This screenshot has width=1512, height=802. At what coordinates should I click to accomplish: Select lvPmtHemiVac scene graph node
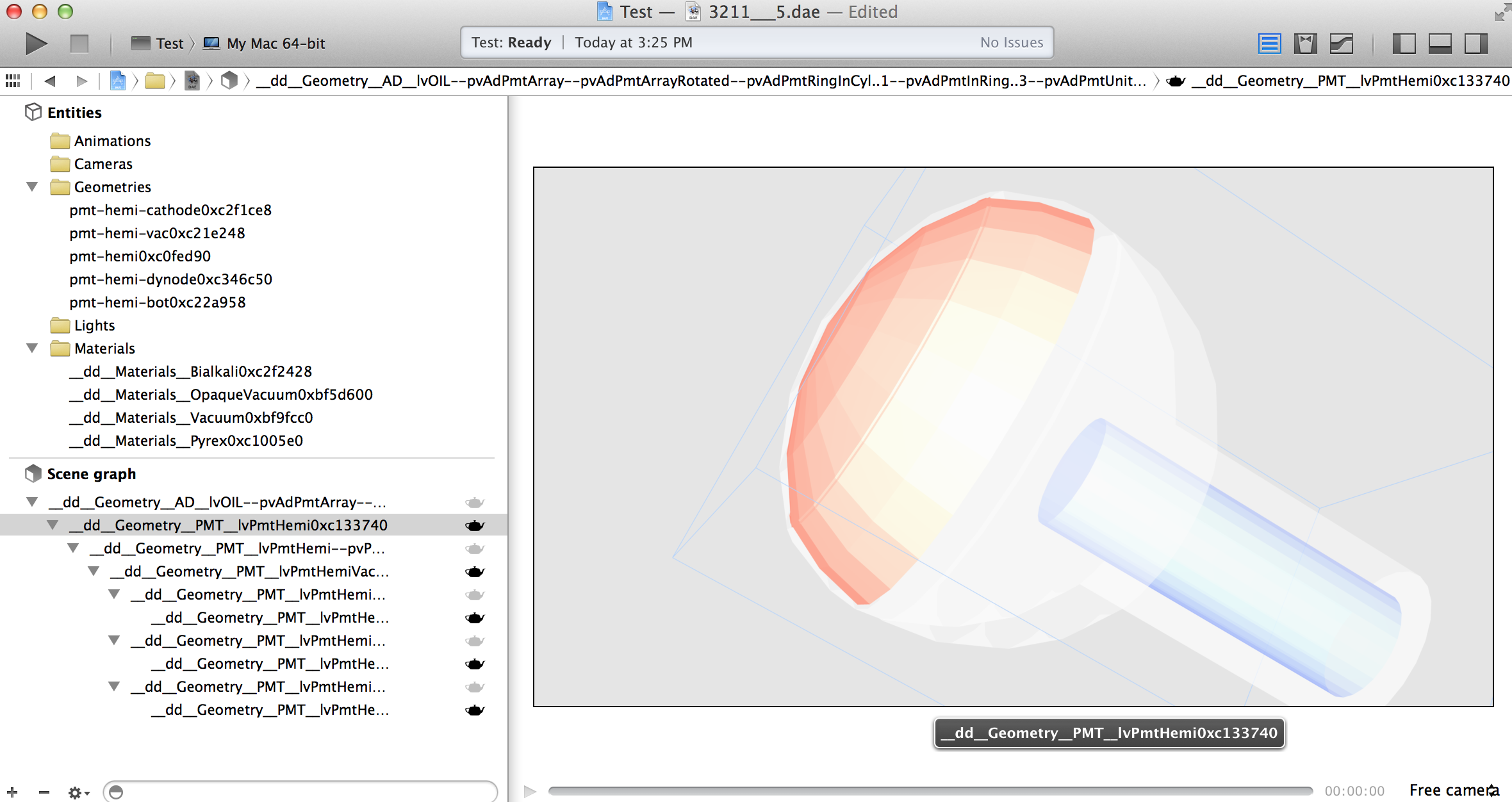pyautogui.click(x=249, y=571)
